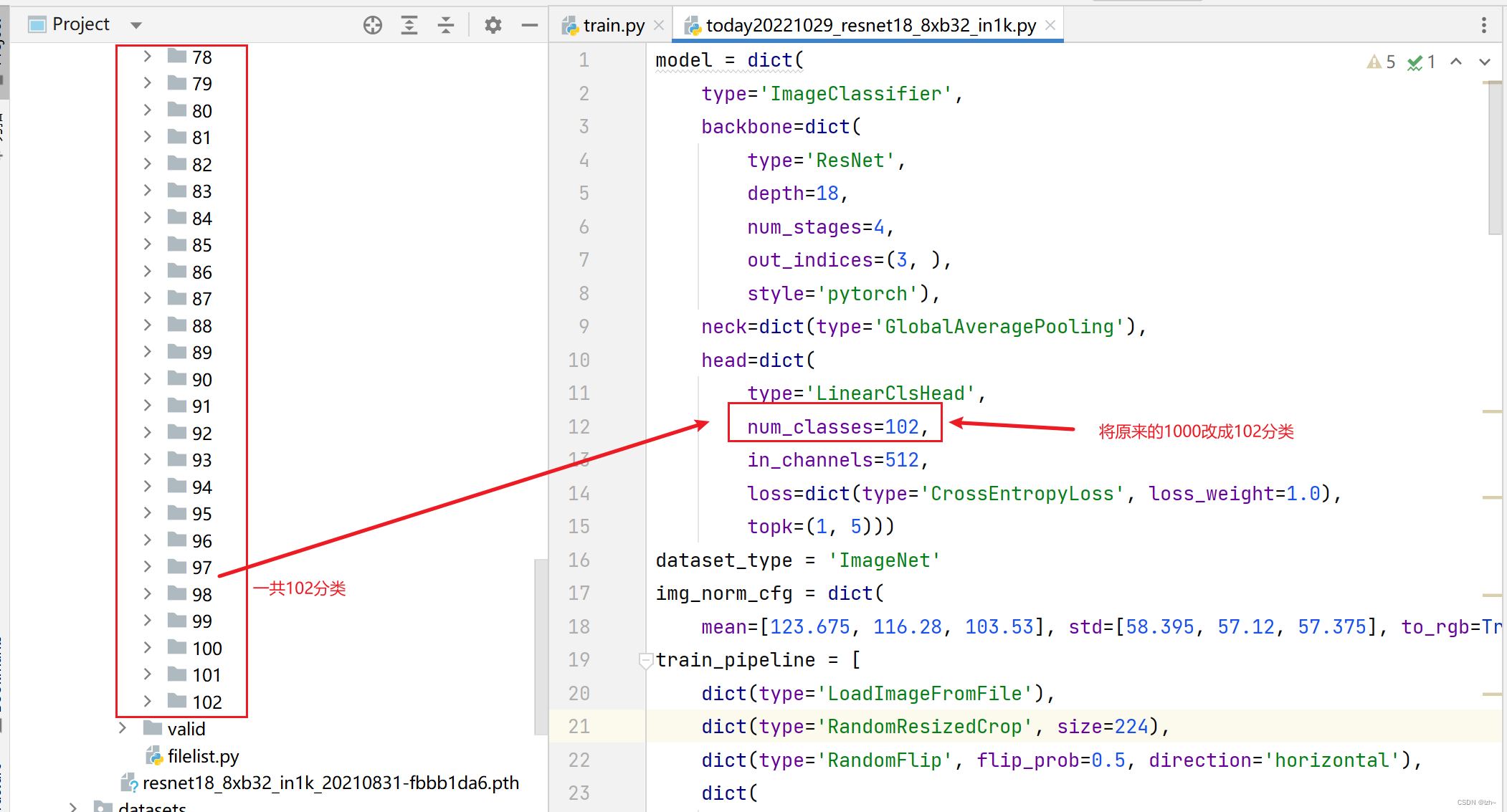Close the train.py tab
This screenshot has width=1507, height=812.
[660, 25]
